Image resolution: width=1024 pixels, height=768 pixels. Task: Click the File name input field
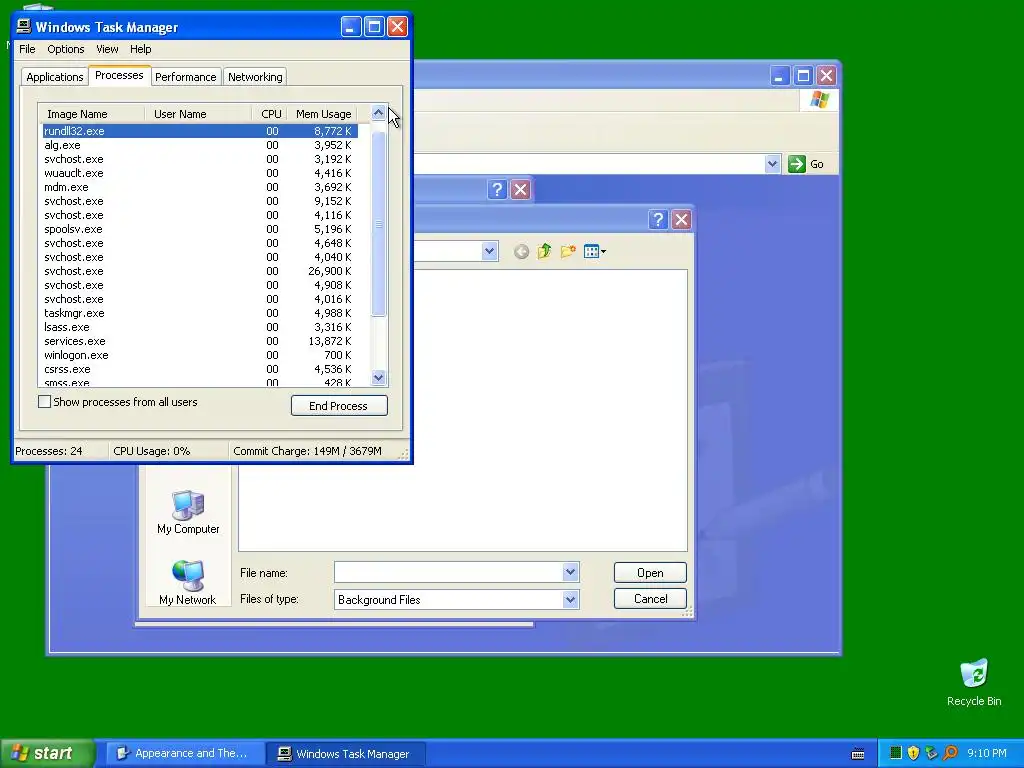point(448,573)
